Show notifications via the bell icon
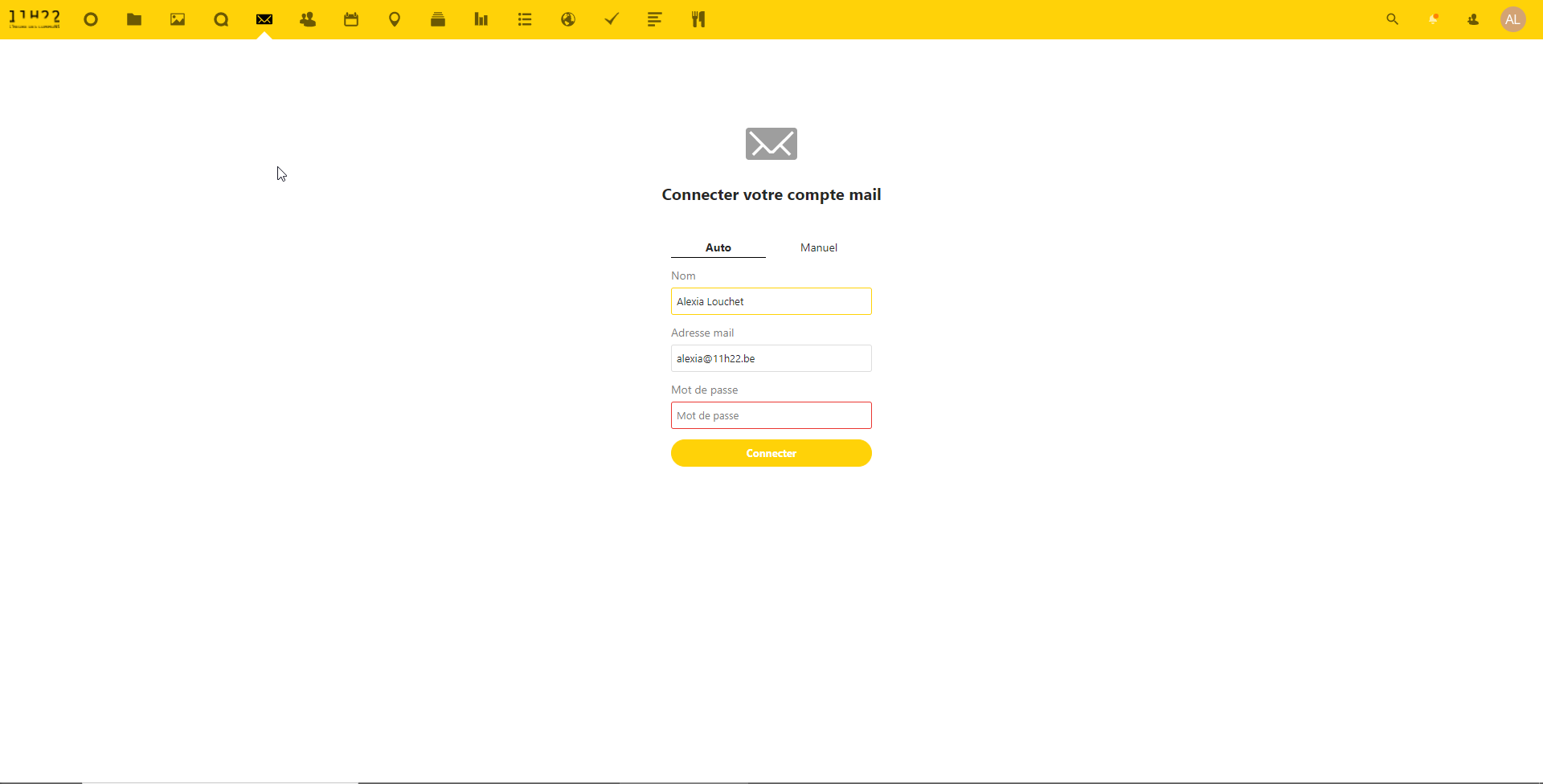1543x784 pixels. [1433, 20]
